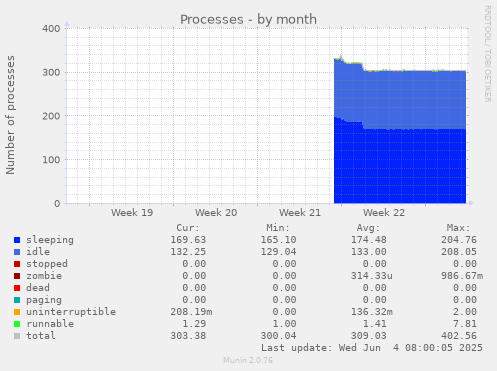Viewport: 497px width, 371px height.
Task: Click the 'Min:' column header
Action: pos(278,228)
